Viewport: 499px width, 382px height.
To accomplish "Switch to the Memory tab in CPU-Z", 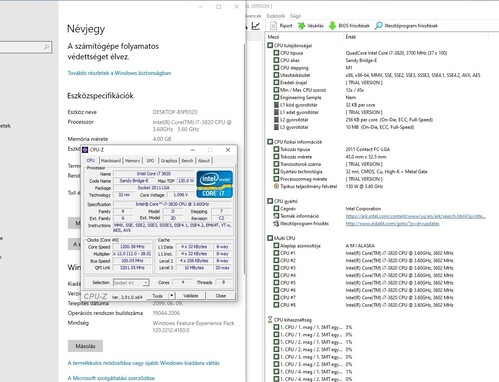I will [x=133, y=161].
